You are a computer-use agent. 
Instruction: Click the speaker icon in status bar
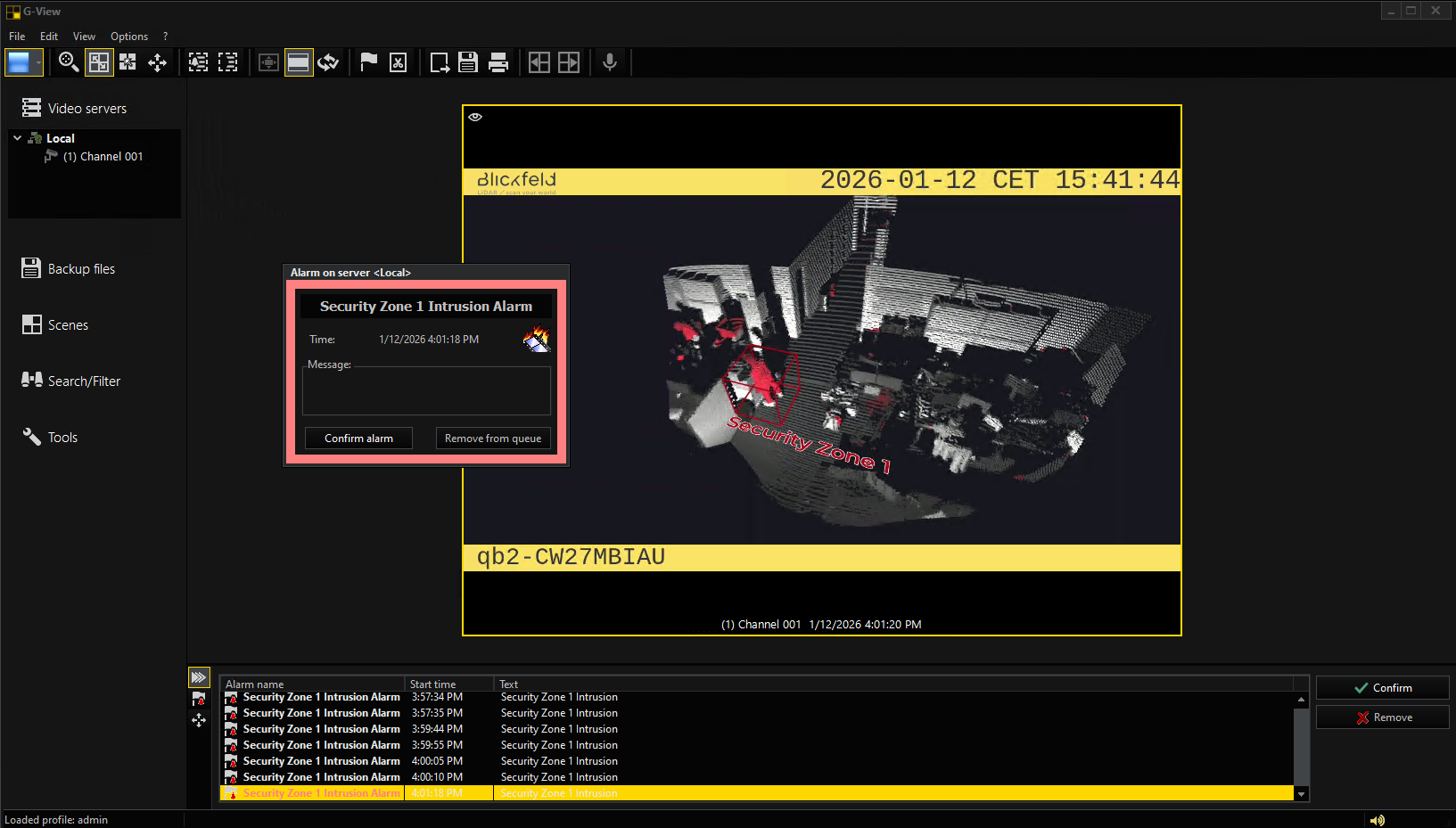pos(1378,820)
